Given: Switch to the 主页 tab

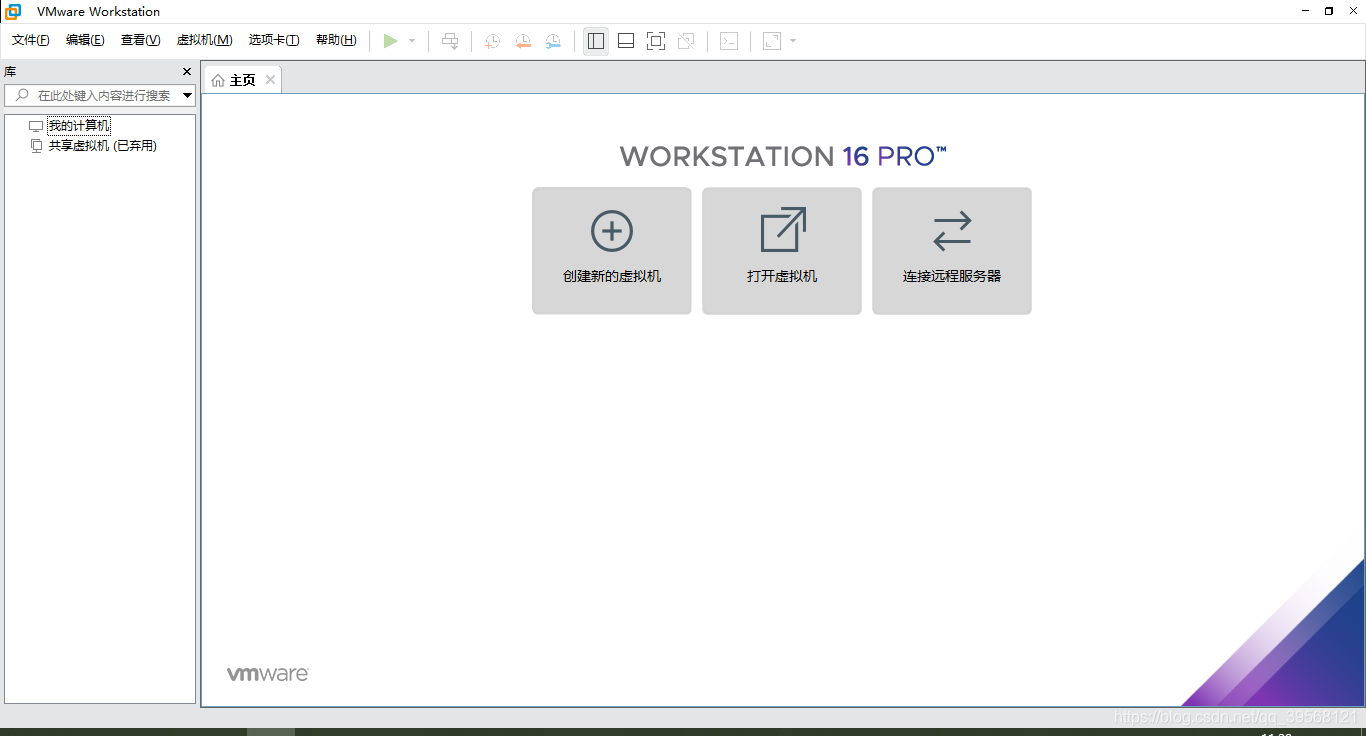Looking at the screenshot, I should [240, 79].
